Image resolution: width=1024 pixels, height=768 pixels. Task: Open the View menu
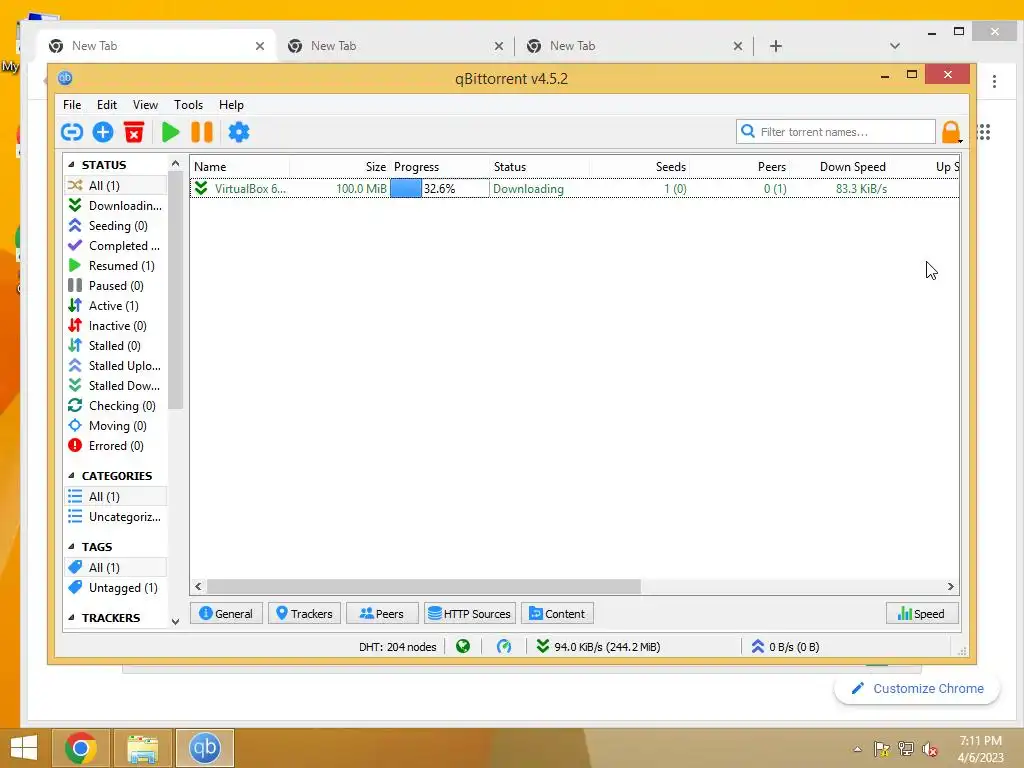pos(145,104)
